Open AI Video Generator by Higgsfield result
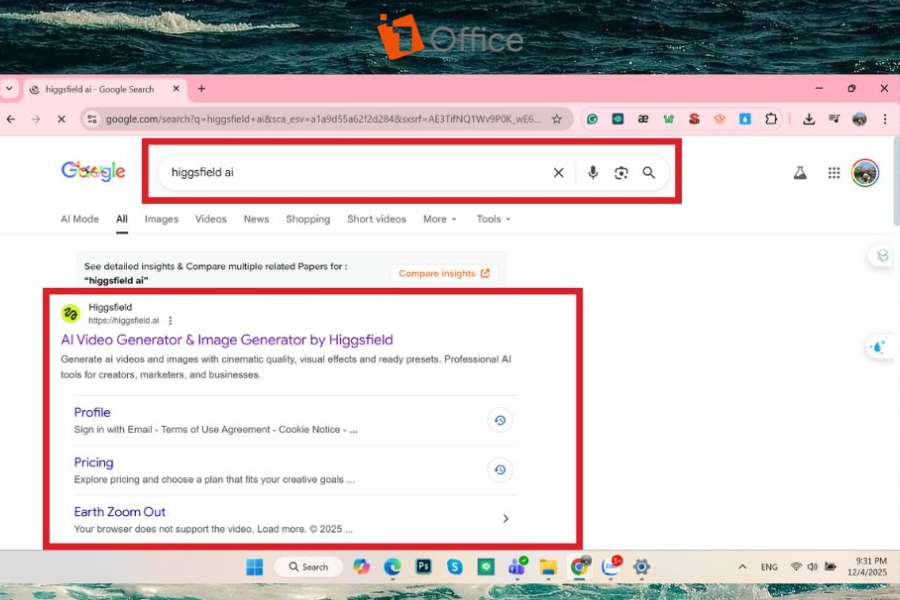The height and width of the screenshot is (600, 900). point(227,340)
